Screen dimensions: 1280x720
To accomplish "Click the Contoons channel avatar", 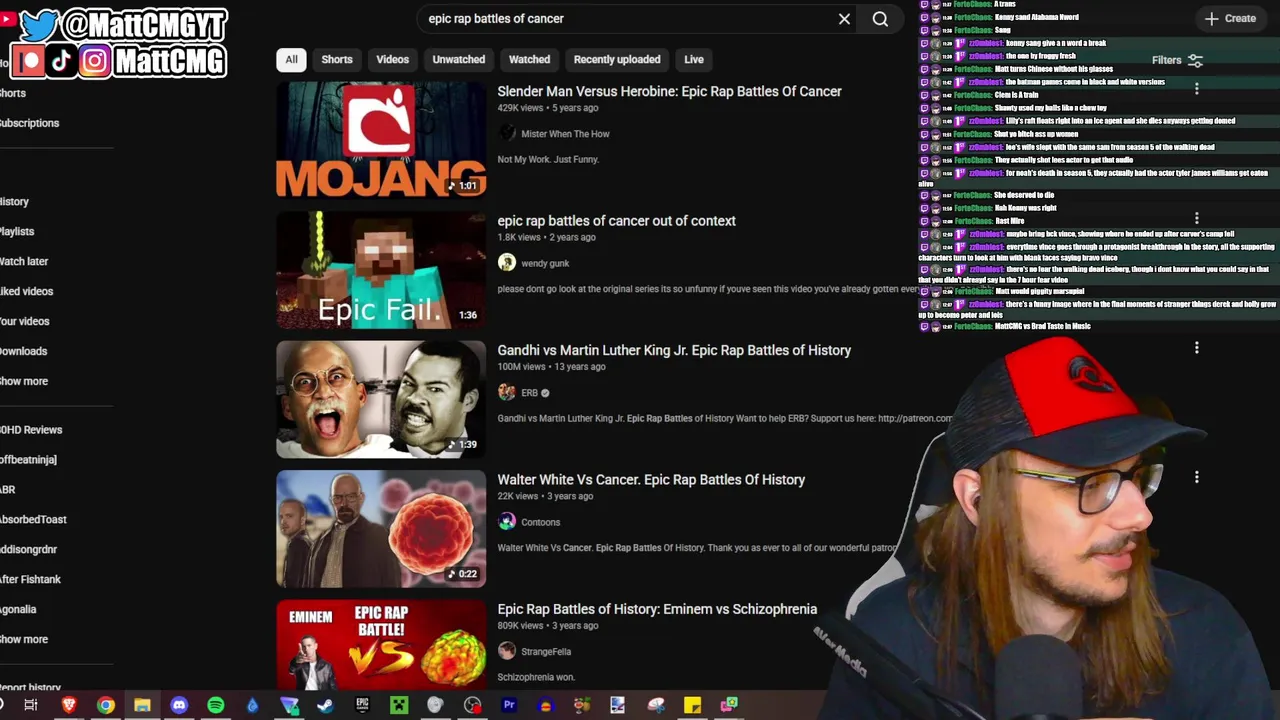I will click(507, 522).
